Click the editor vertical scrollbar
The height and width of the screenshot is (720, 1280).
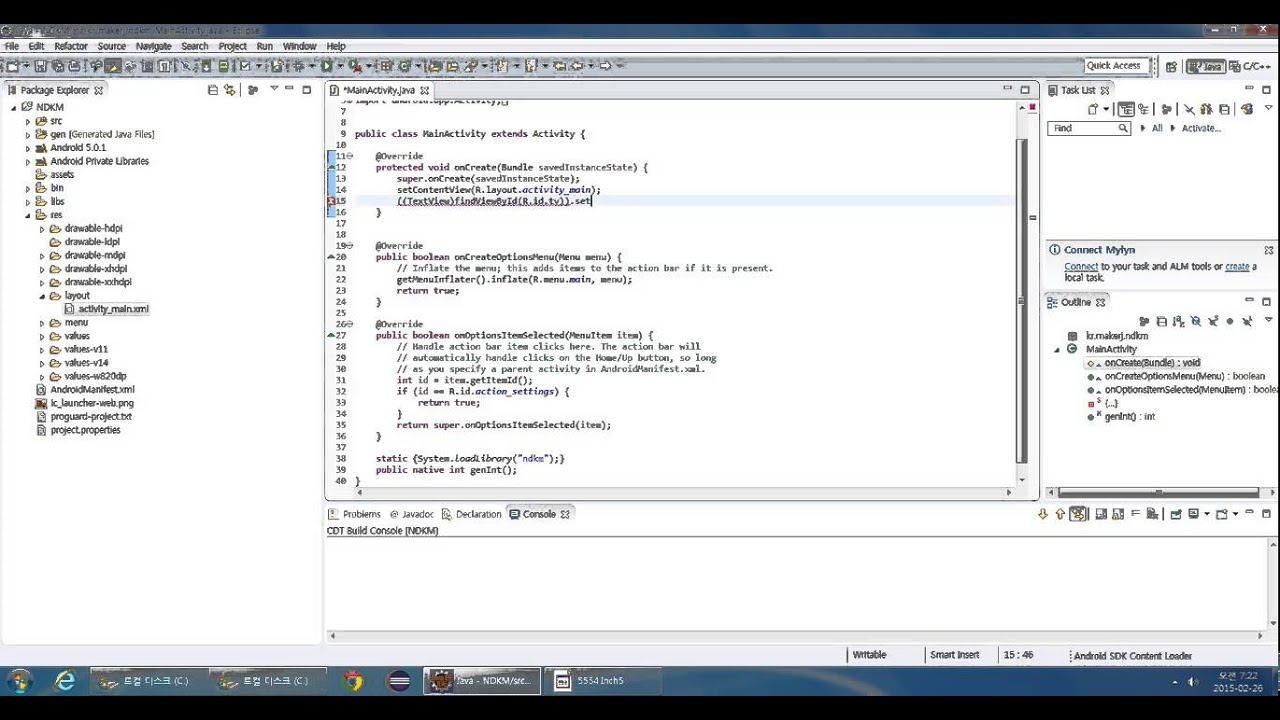1020,300
